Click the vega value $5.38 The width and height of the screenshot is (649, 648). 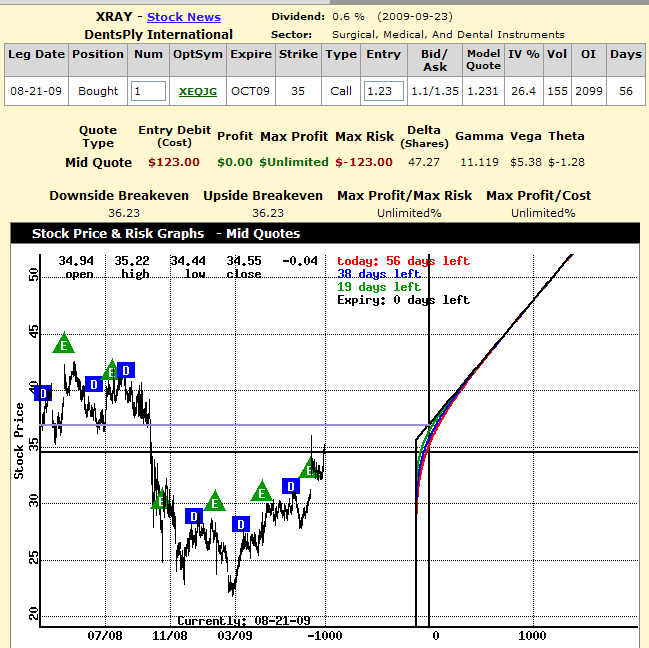526,162
